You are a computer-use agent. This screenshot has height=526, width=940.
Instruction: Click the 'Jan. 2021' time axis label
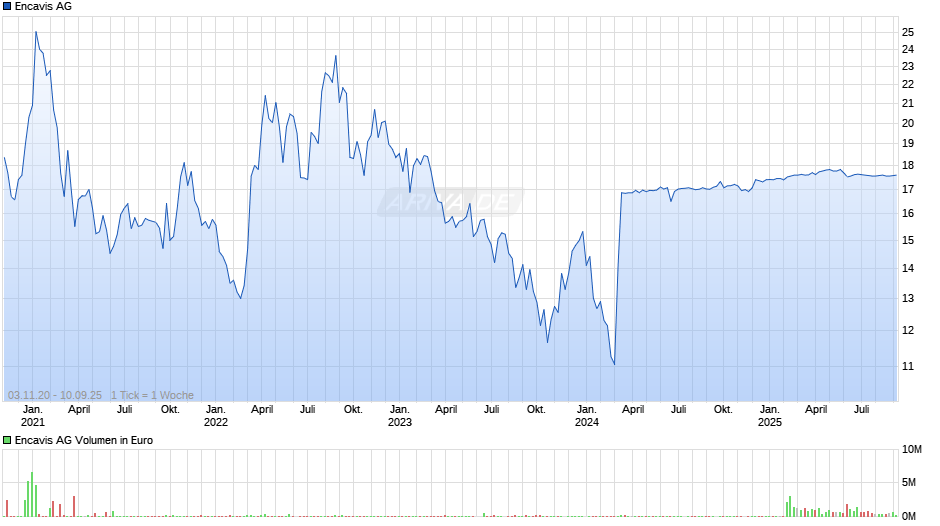click(32, 416)
